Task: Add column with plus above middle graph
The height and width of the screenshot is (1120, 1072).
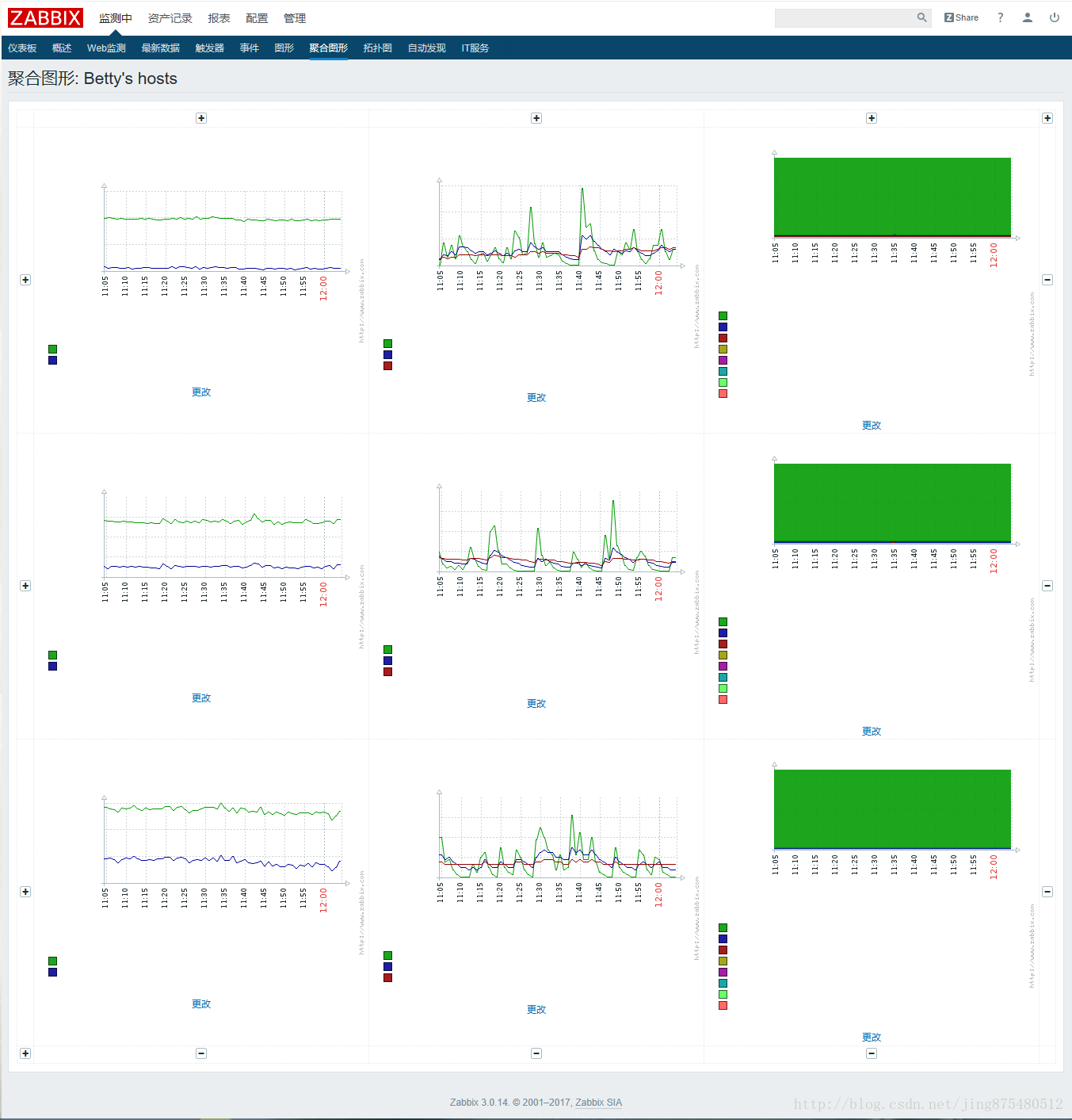Action: click(536, 118)
